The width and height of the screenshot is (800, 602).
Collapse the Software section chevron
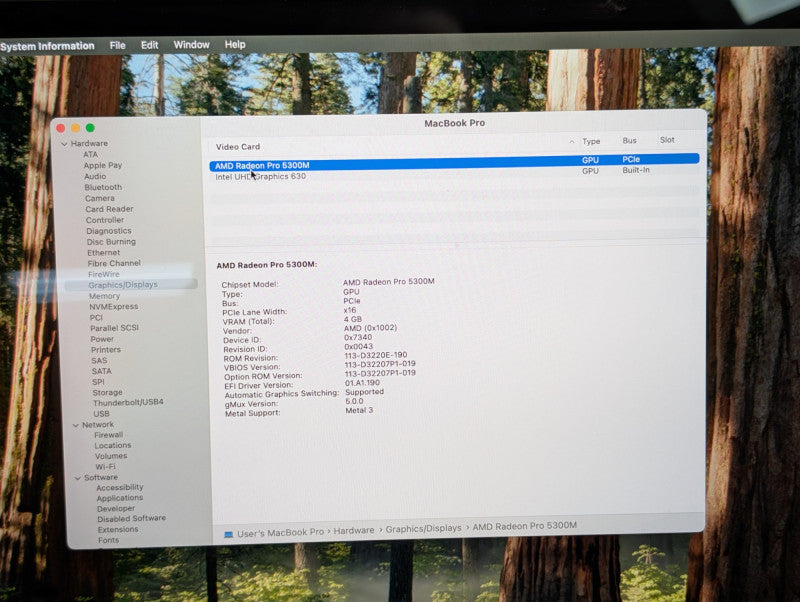pyautogui.click(x=78, y=478)
